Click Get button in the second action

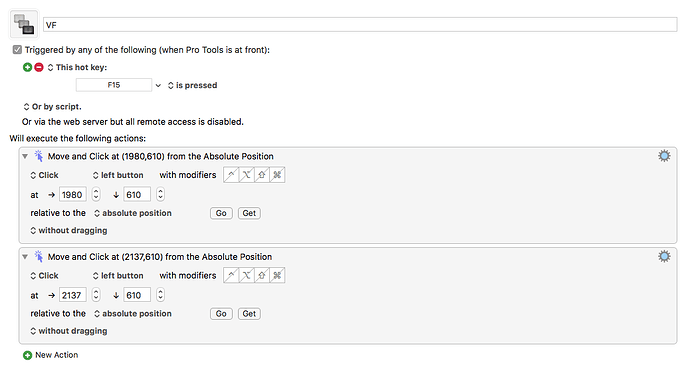(x=249, y=314)
